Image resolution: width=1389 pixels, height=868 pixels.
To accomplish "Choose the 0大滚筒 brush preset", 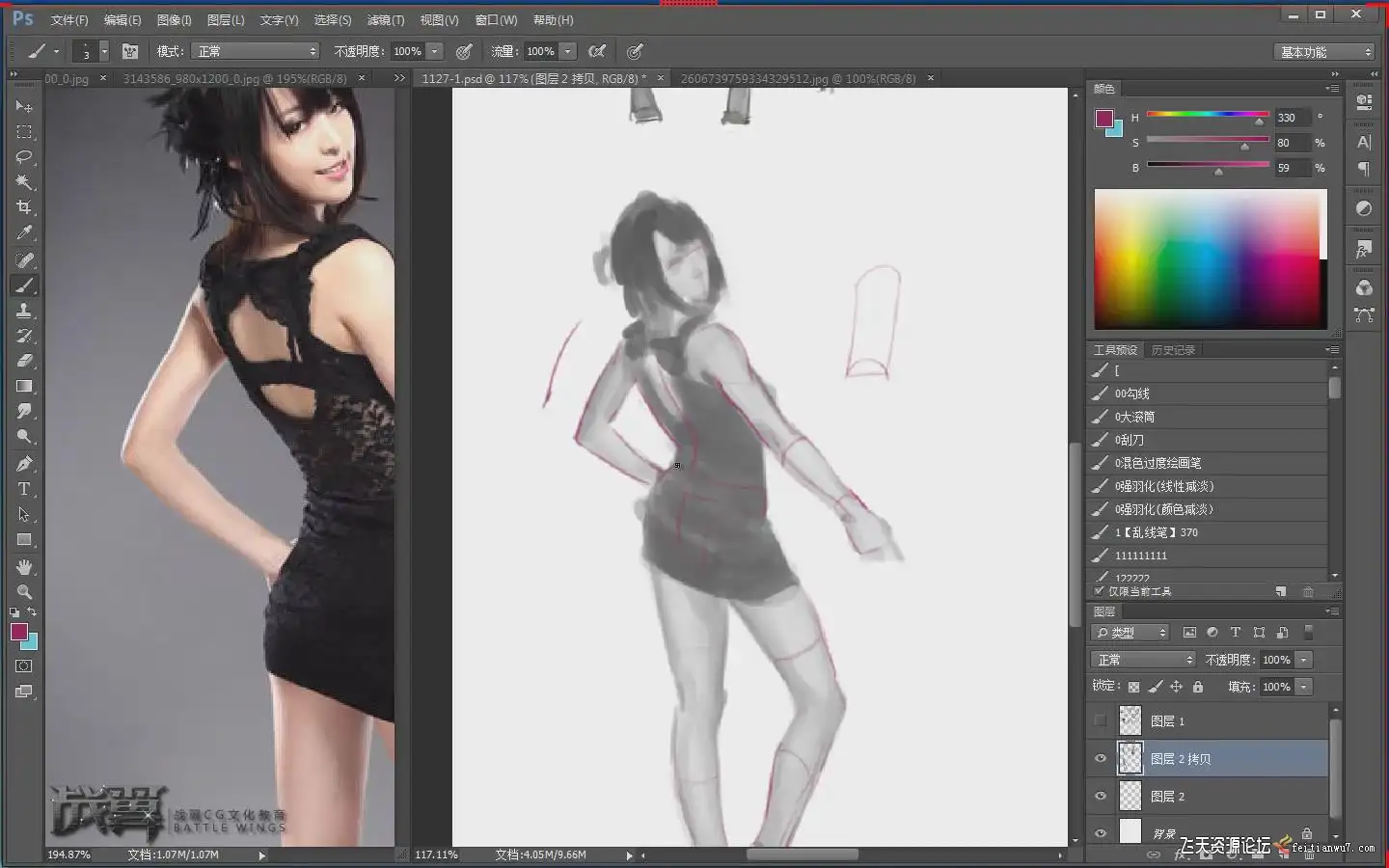I will [1134, 417].
